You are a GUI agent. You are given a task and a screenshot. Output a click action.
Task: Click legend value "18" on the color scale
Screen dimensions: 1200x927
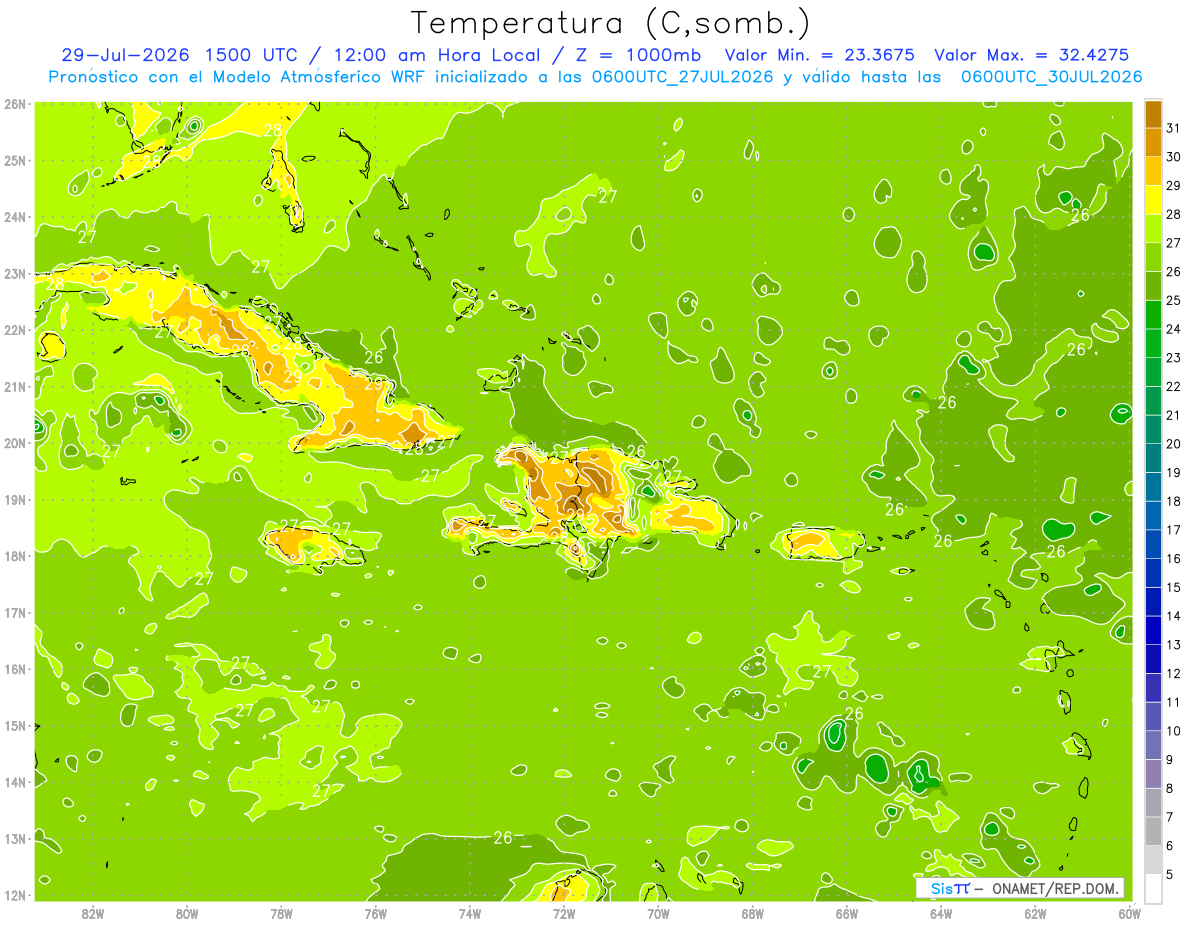point(1174,501)
